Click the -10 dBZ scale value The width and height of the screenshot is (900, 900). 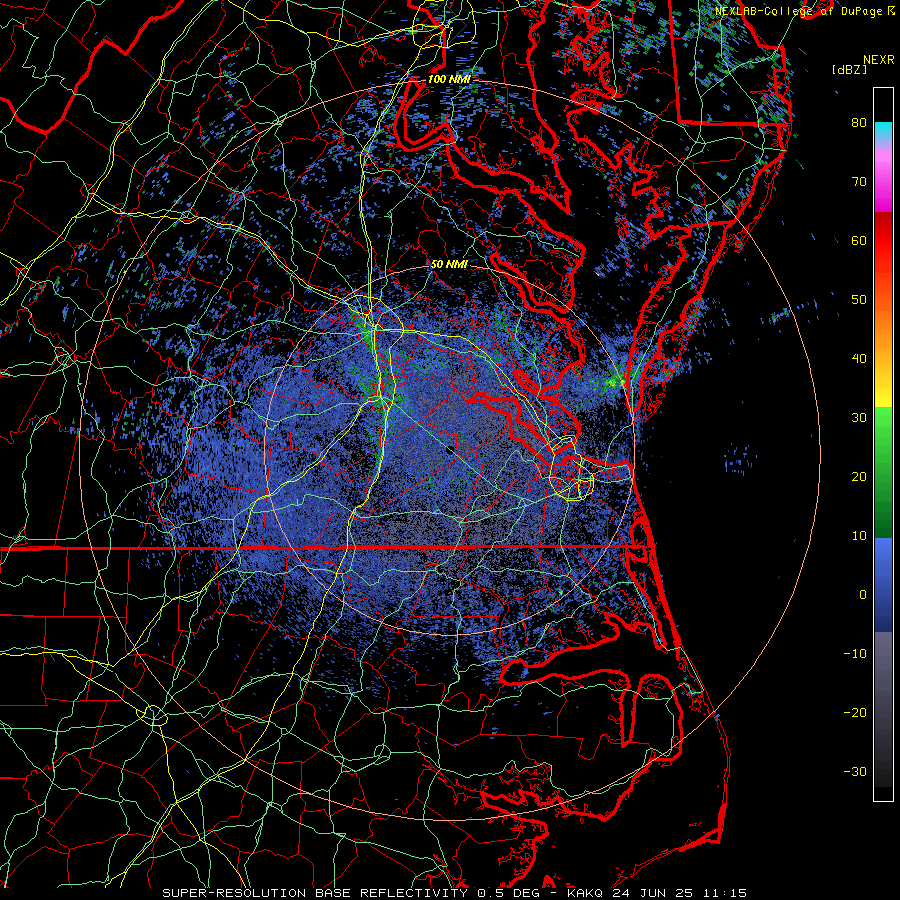tap(855, 654)
